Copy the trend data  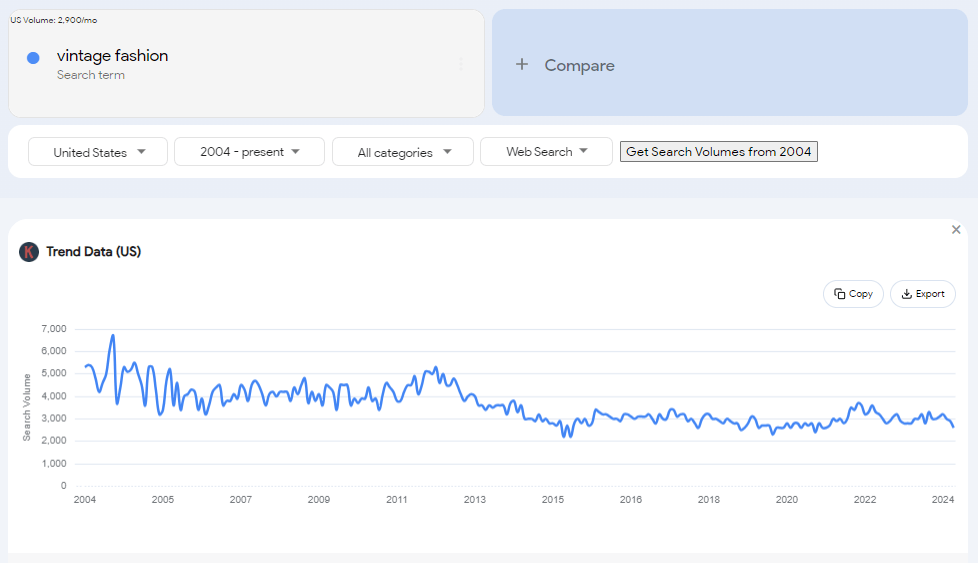tap(853, 294)
